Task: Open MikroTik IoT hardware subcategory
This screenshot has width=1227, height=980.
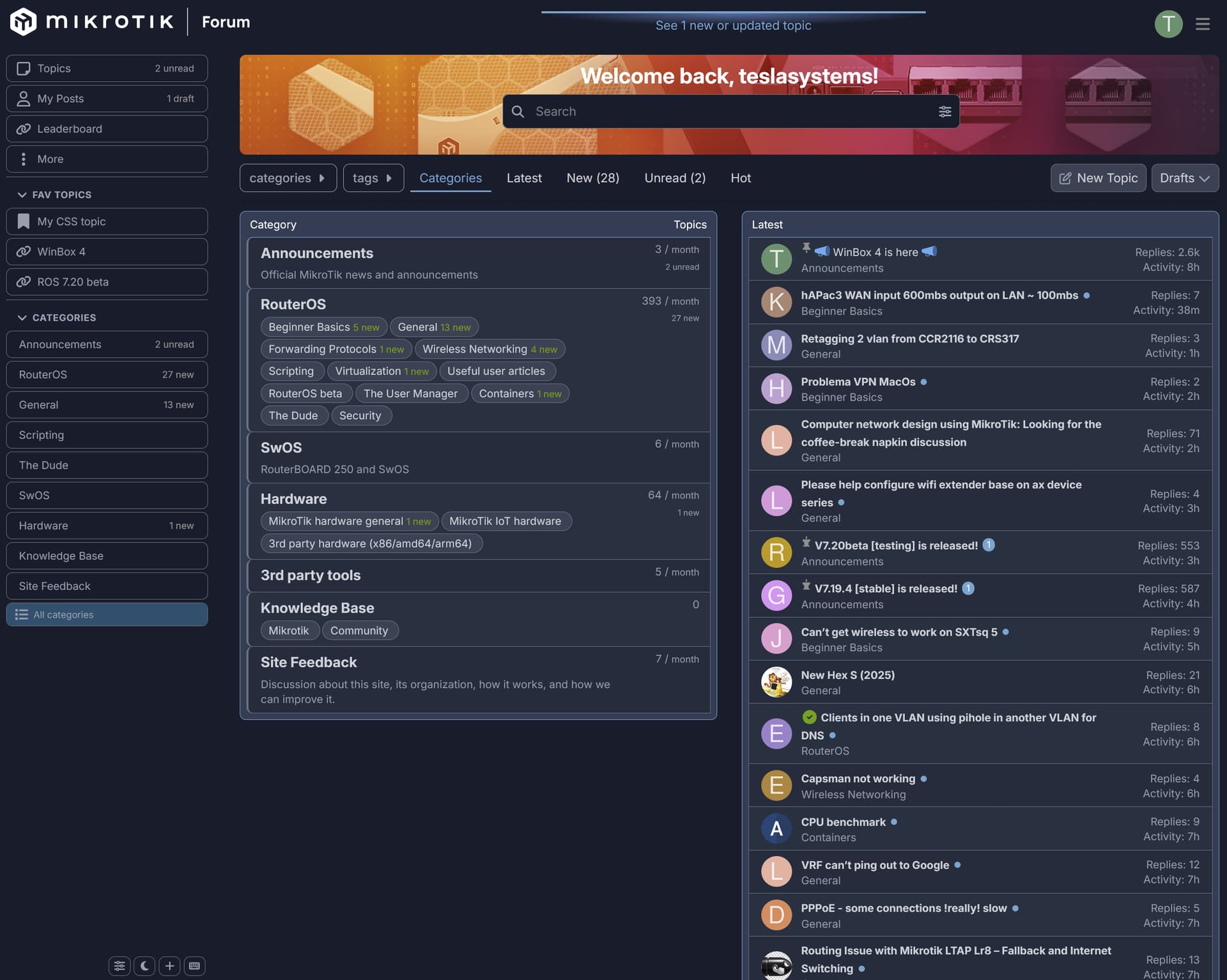Action: [505, 521]
